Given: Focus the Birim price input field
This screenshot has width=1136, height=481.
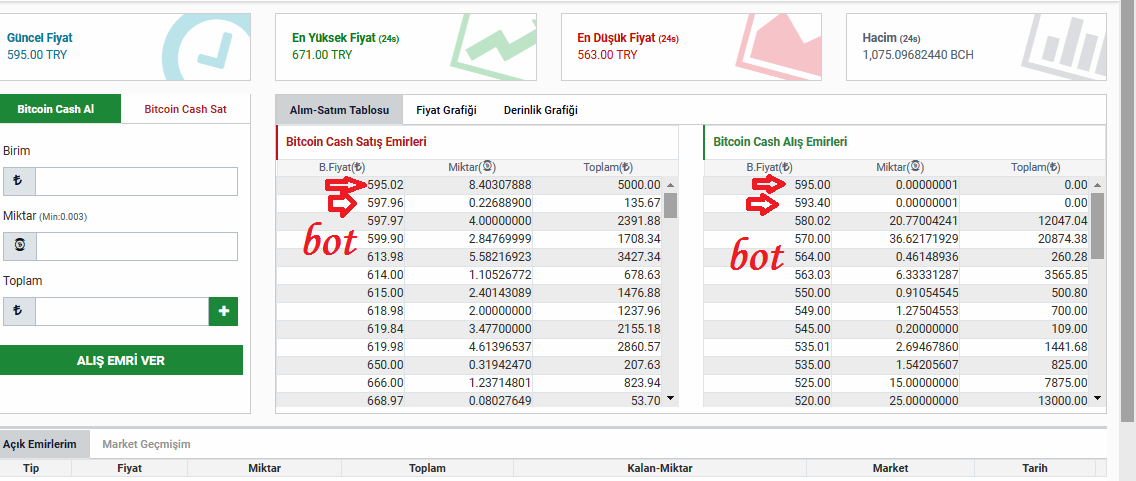Looking at the screenshot, I should [136, 182].
